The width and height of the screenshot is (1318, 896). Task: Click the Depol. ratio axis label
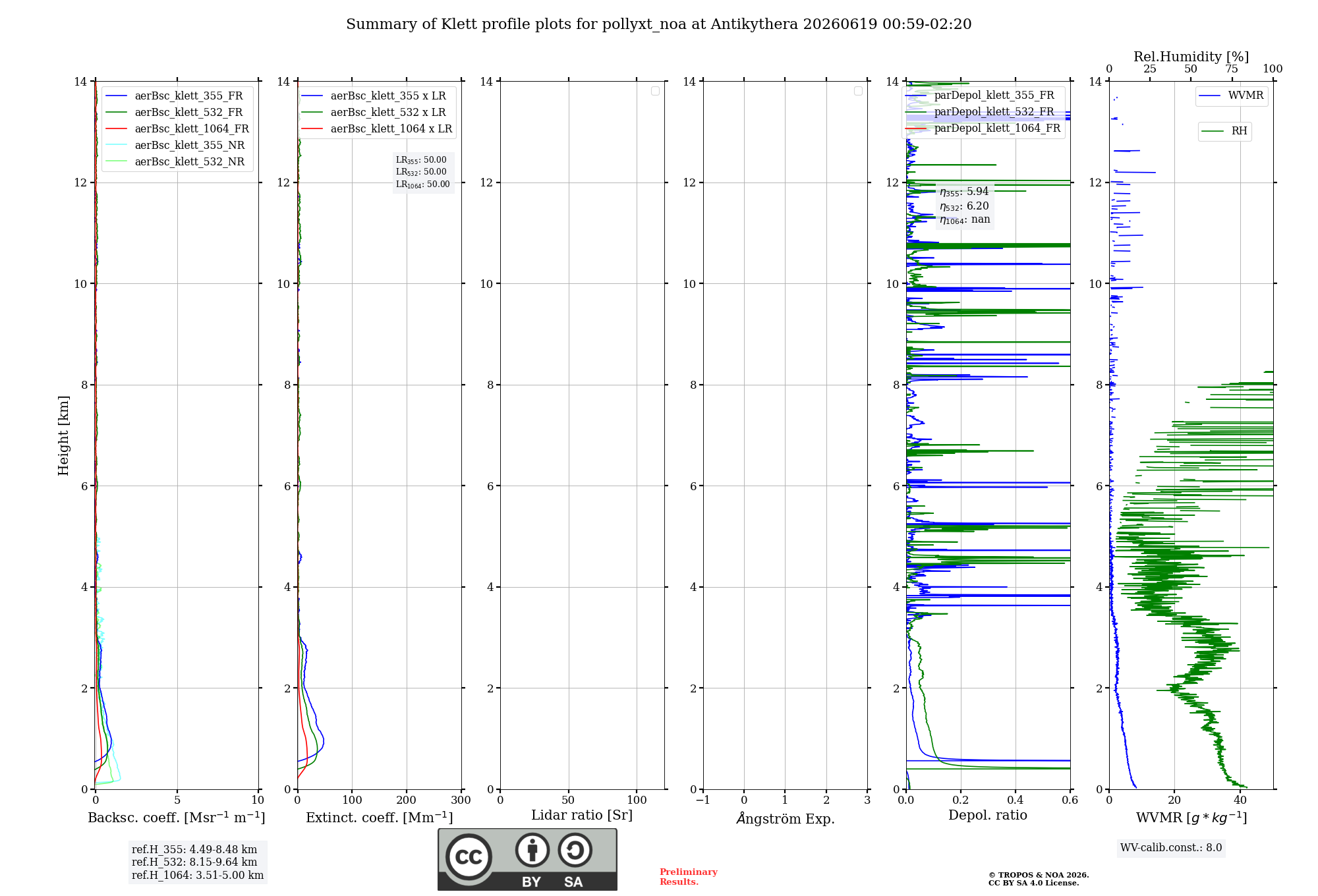pyautogui.click(x=987, y=815)
